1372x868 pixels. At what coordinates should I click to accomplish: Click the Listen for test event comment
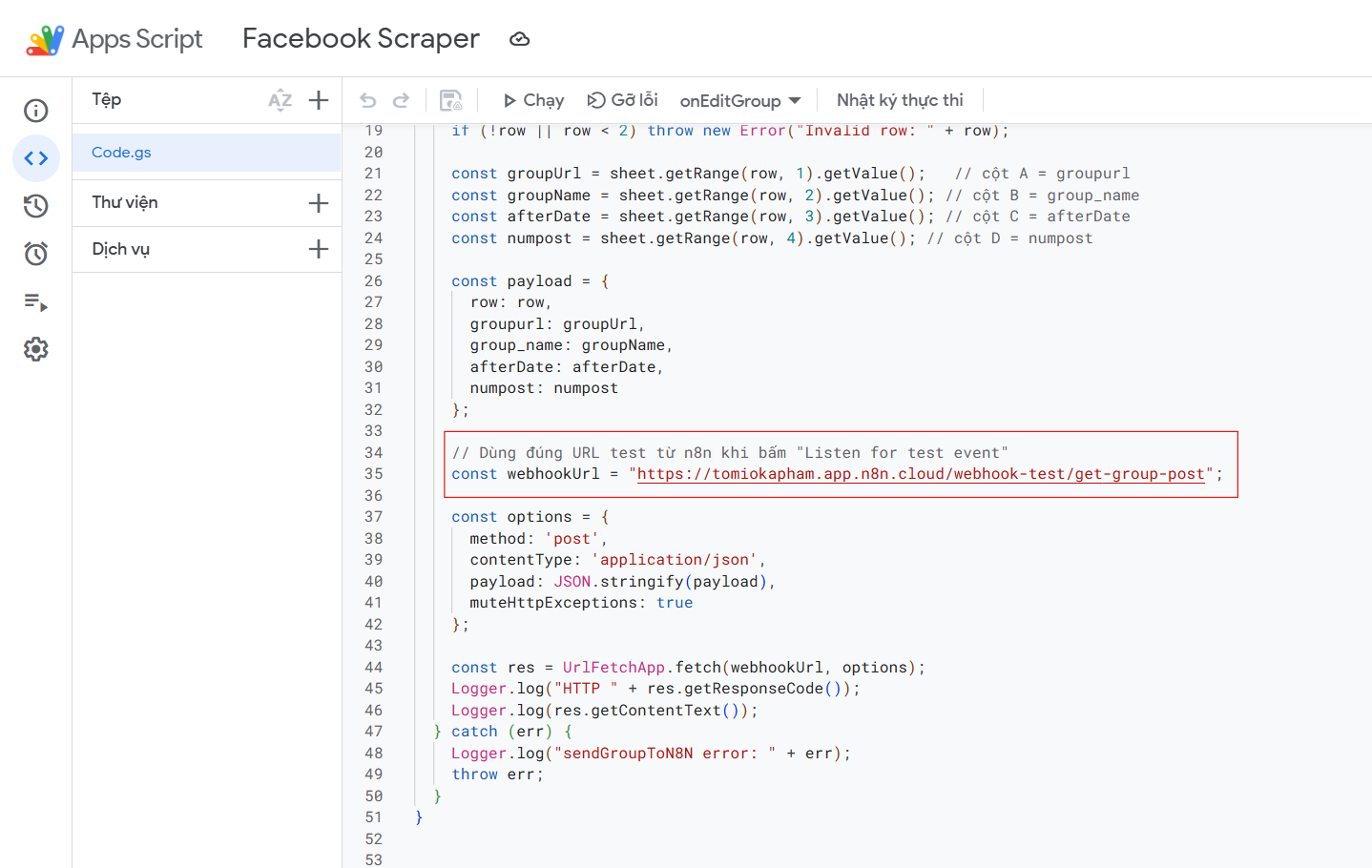click(x=730, y=453)
